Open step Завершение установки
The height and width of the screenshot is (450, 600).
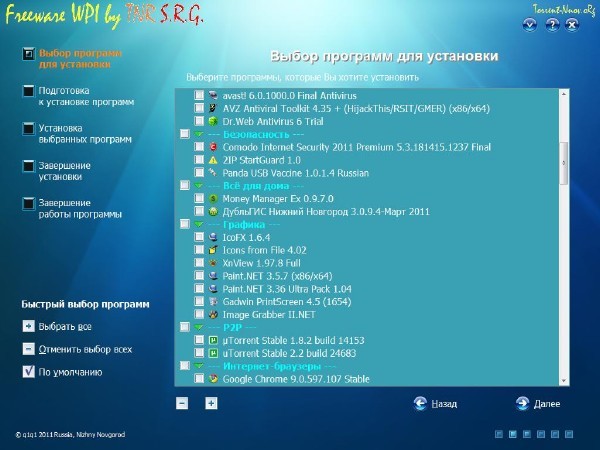click(57, 171)
